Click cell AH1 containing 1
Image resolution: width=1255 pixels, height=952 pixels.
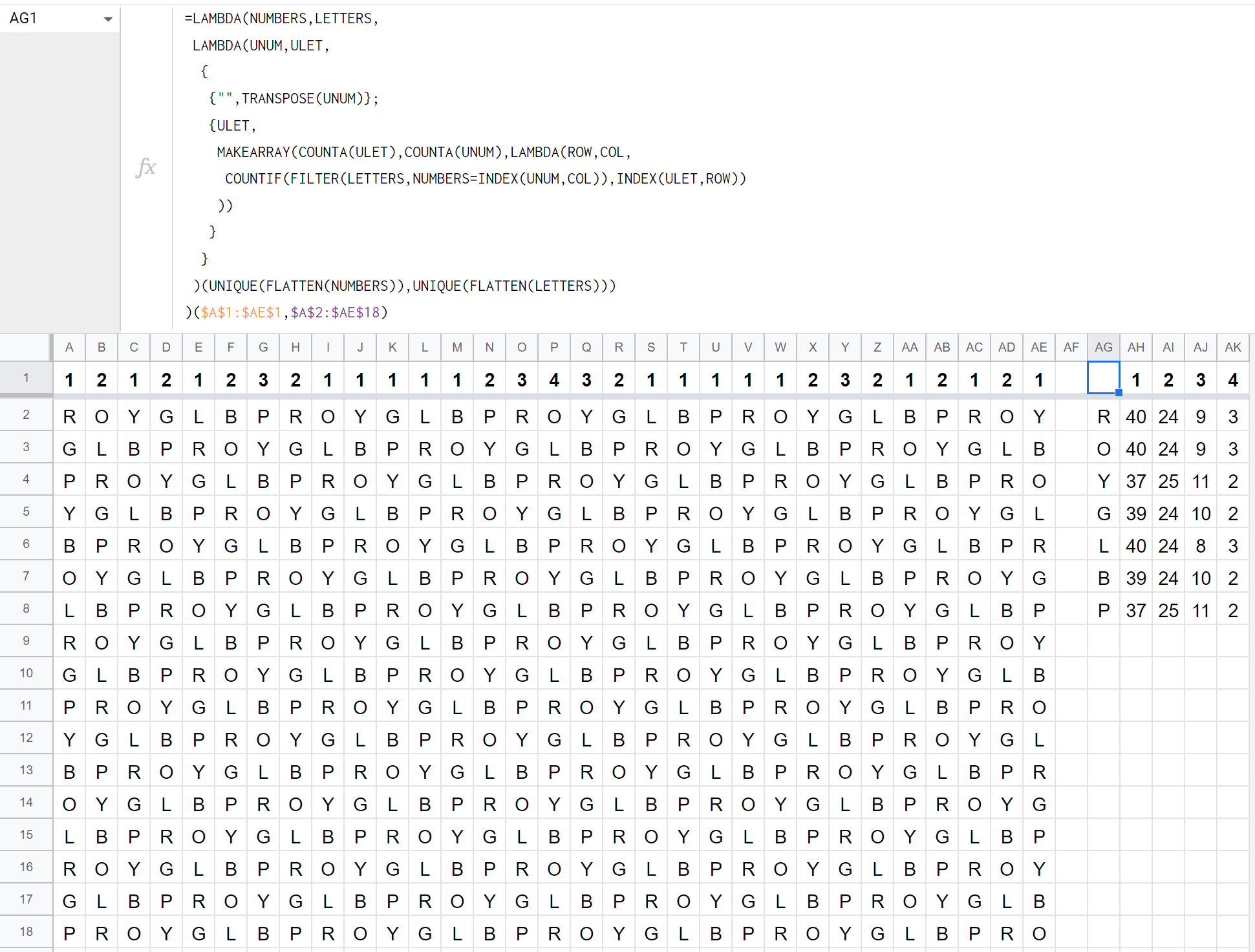[1136, 379]
